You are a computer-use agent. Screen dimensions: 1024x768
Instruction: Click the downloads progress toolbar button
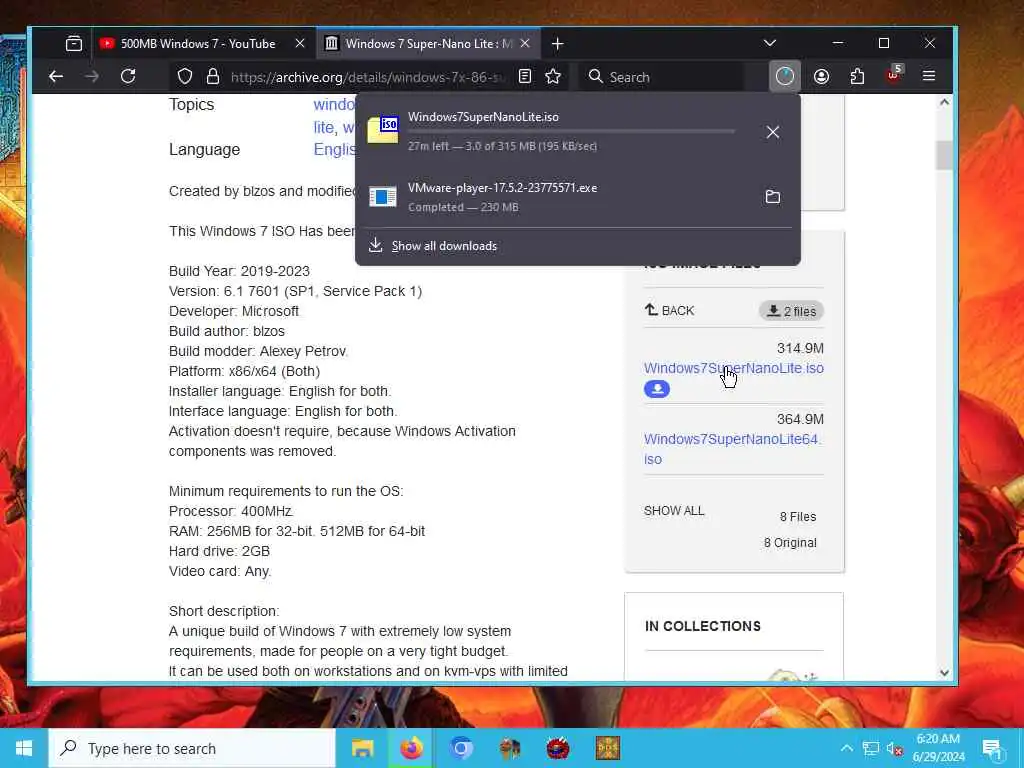tap(784, 76)
